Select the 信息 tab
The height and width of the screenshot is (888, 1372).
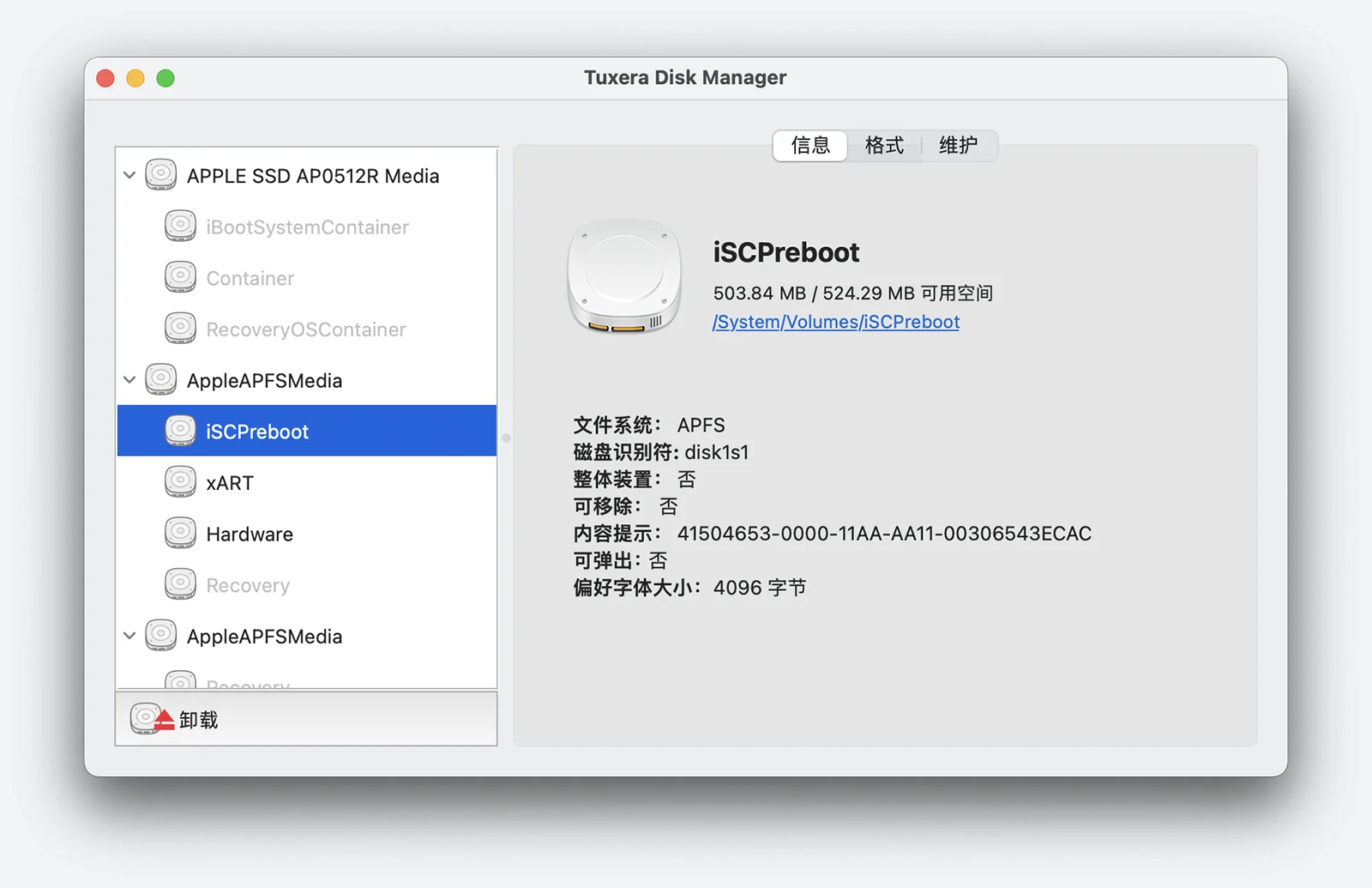click(810, 146)
